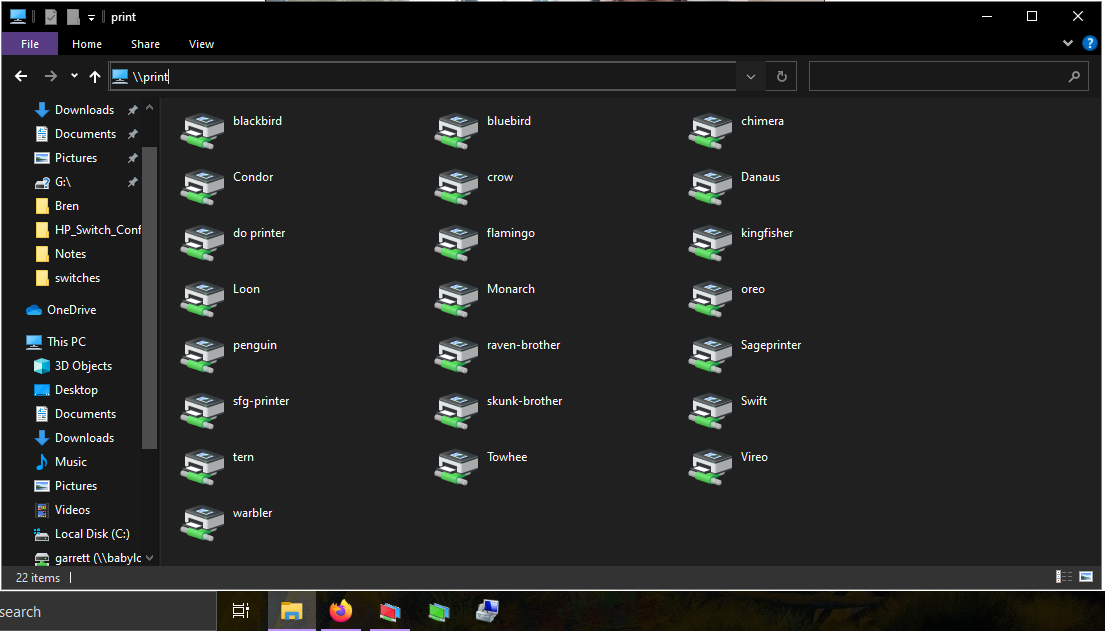This screenshot has width=1105, height=631.
Task: Go up one folder level
Action: pyautogui.click(x=95, y=76)
